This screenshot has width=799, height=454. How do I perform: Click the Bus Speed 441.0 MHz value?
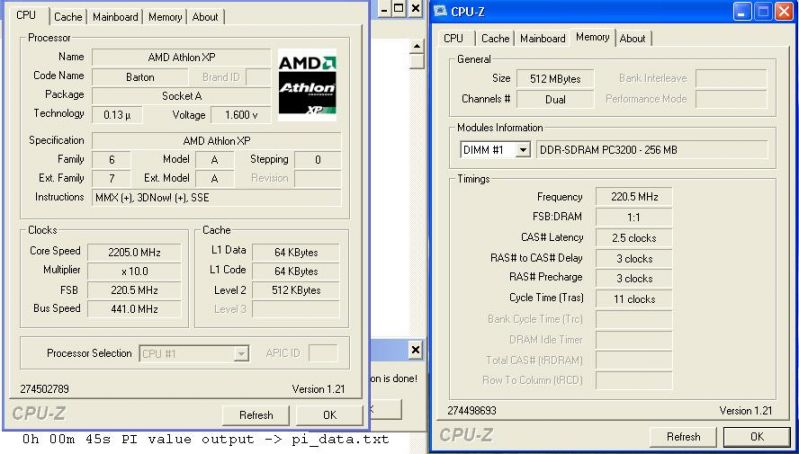coord(135,309)
